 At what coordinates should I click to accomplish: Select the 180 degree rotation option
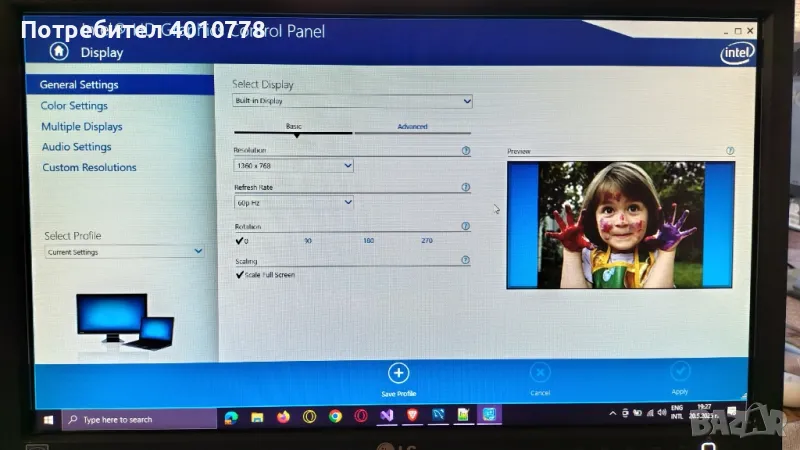pyautogui.click(x=368, y=241)
